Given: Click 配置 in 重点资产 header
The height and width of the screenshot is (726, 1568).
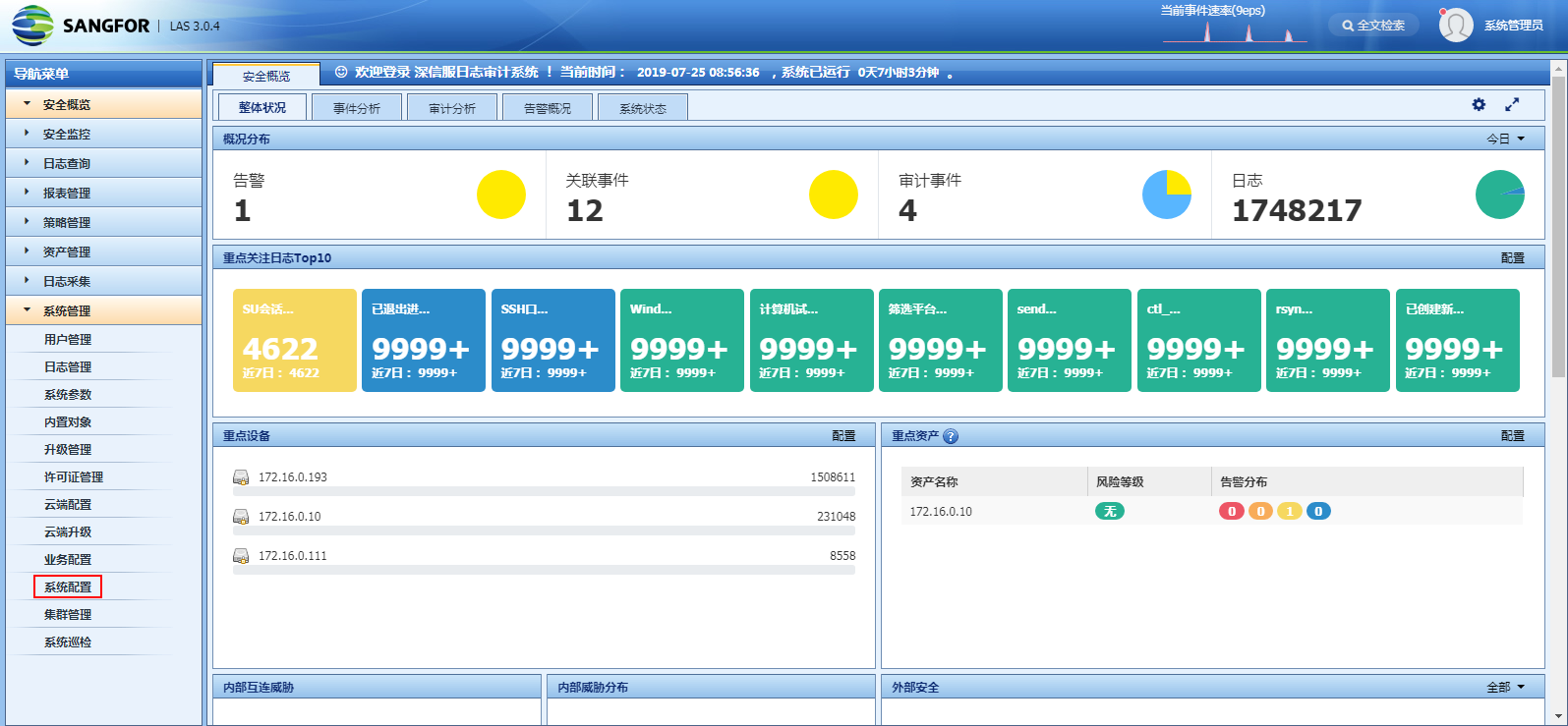Looking at the screenshot, I should pos(1513,436).
